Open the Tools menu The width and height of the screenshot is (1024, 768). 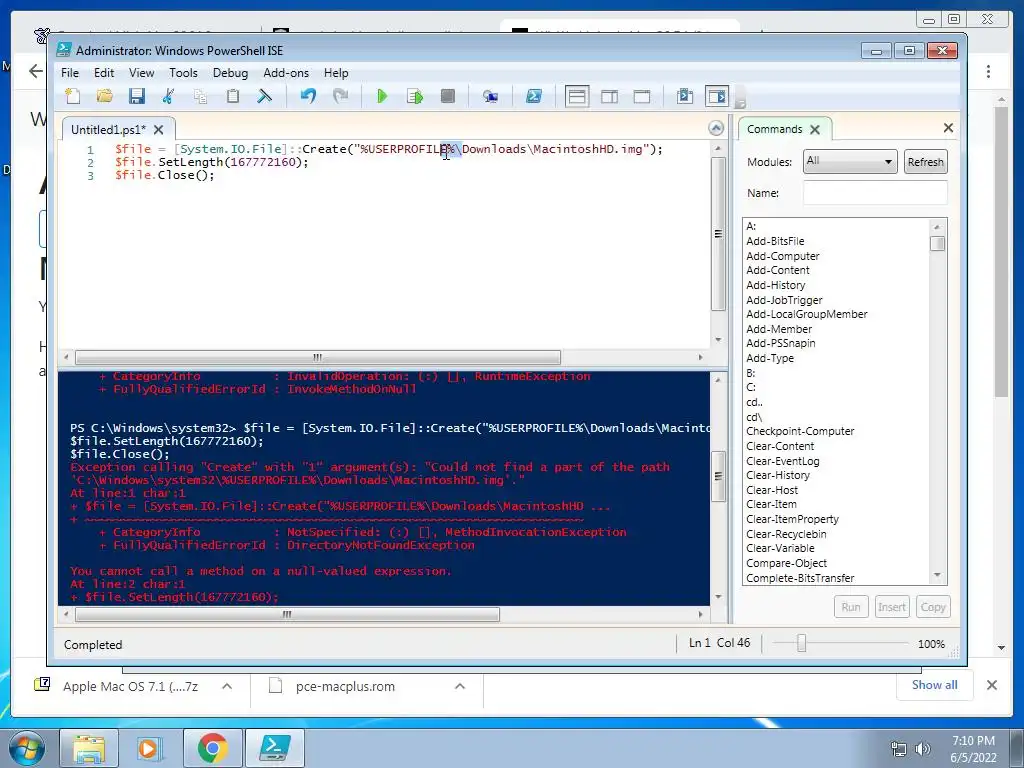[x=184, y=73]
